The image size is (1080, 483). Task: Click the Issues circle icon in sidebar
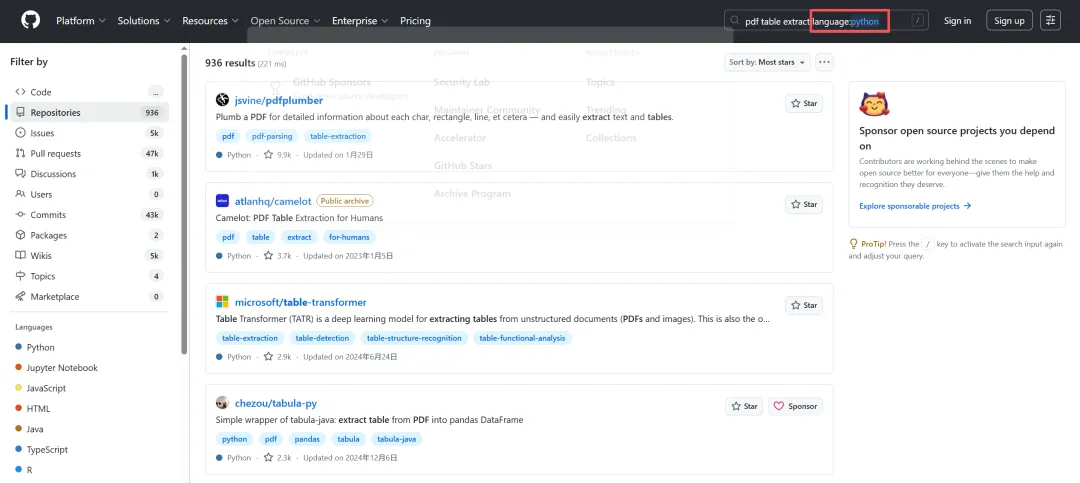[x=21, y=133]
